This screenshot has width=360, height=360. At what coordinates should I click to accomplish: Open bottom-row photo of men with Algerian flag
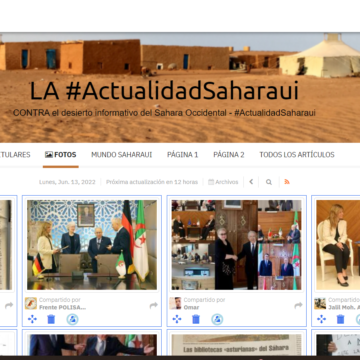[92, 345]
